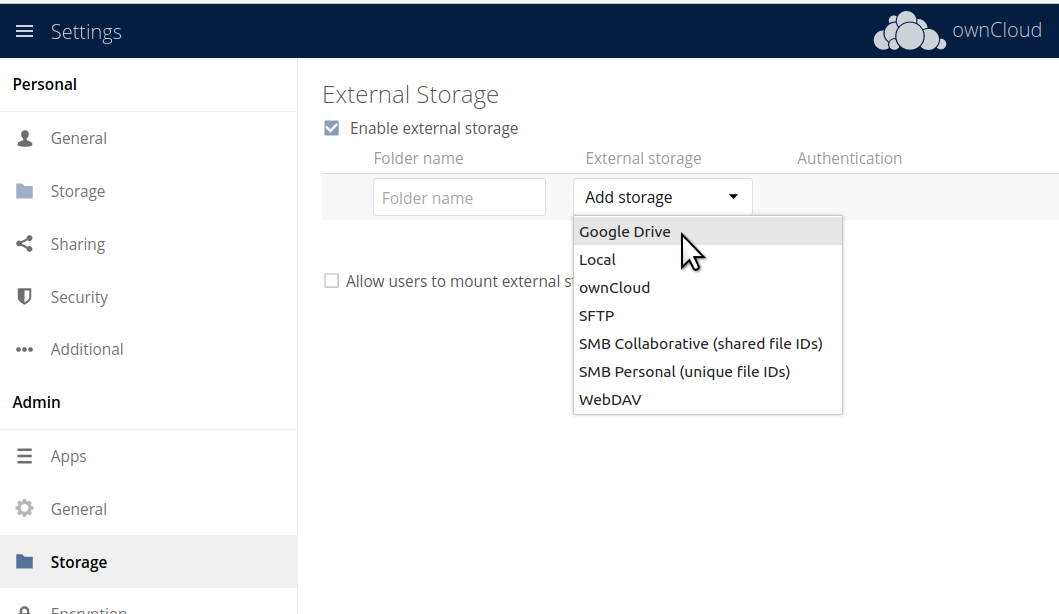Click the Authentication column header
1059x614 pixels.
pyautogui.click(x=849, y=158)
